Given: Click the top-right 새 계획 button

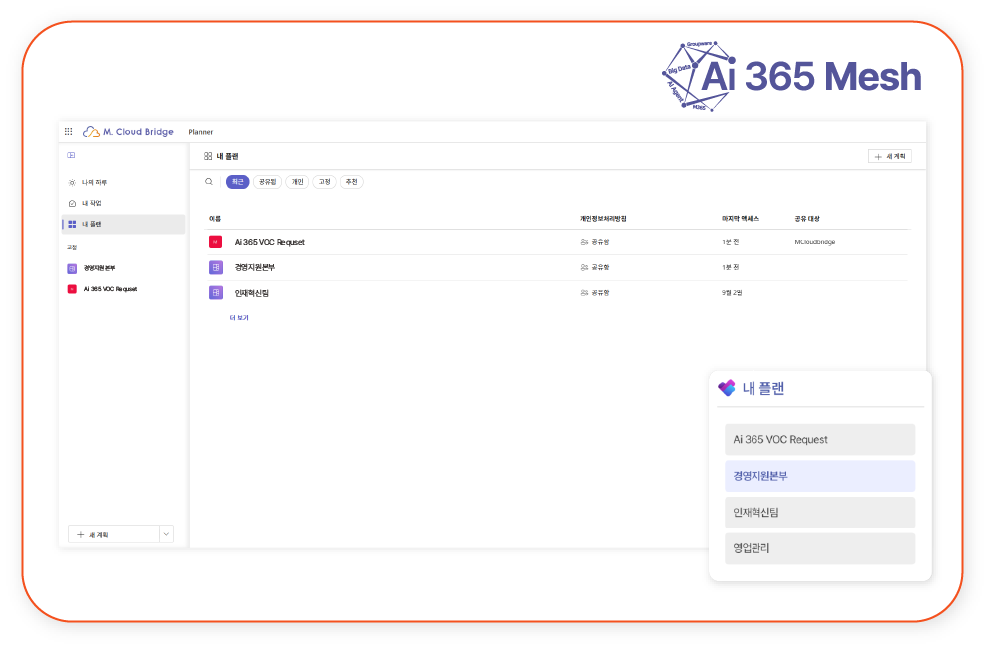Looking at the screenshot, I should tap(889, 156).
